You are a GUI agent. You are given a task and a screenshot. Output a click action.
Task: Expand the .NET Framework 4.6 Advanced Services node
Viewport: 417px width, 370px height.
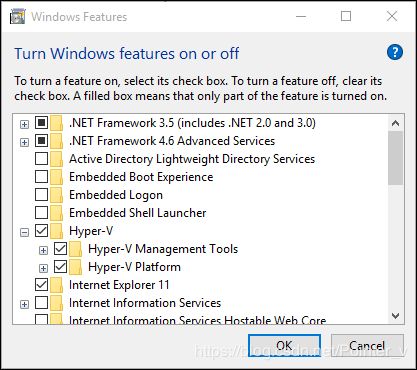pyautogui.click(x=24, y=142)
